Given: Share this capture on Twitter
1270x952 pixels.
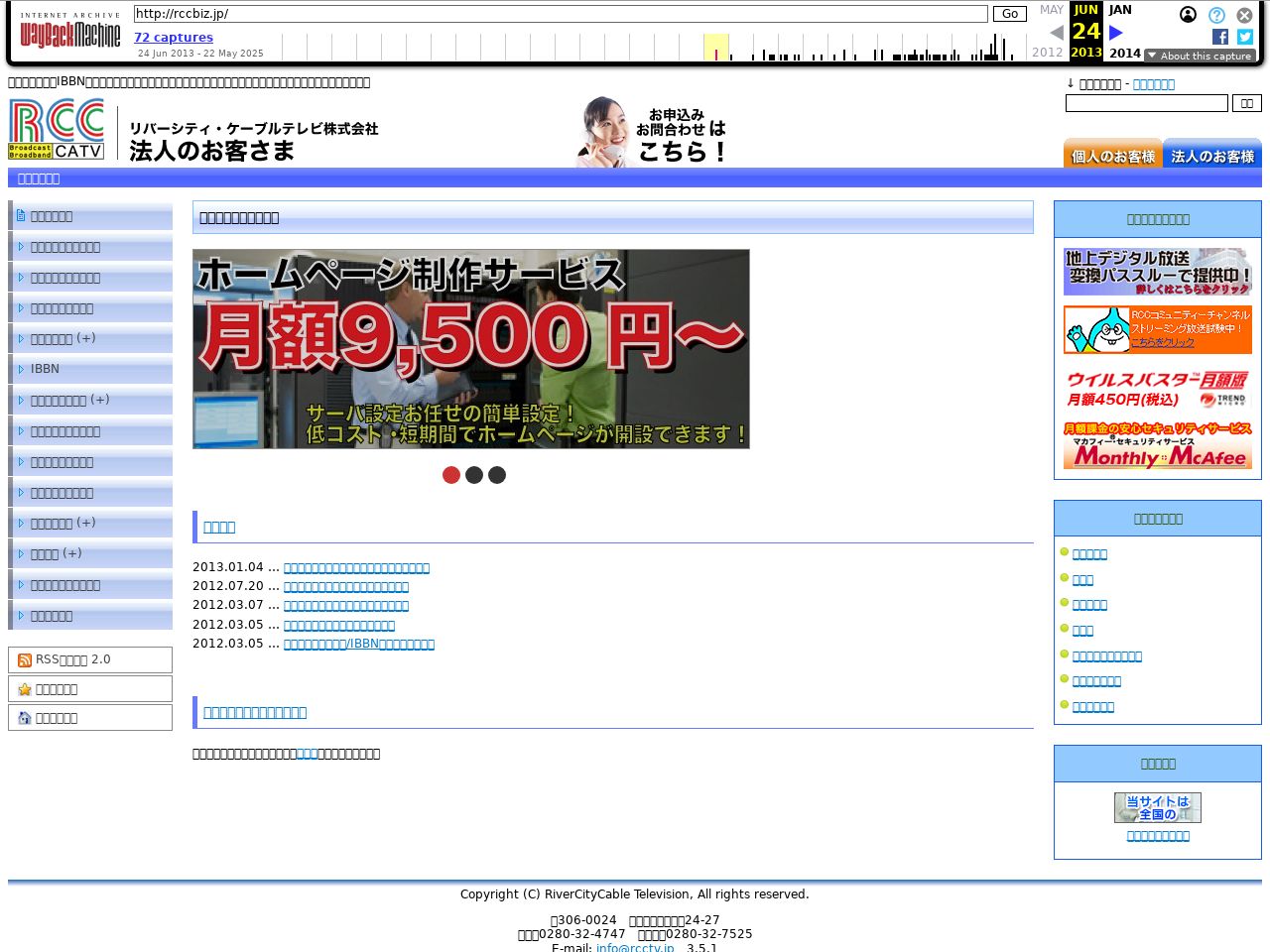Looking at the screenshot, I should click(x=1245, y=37).
